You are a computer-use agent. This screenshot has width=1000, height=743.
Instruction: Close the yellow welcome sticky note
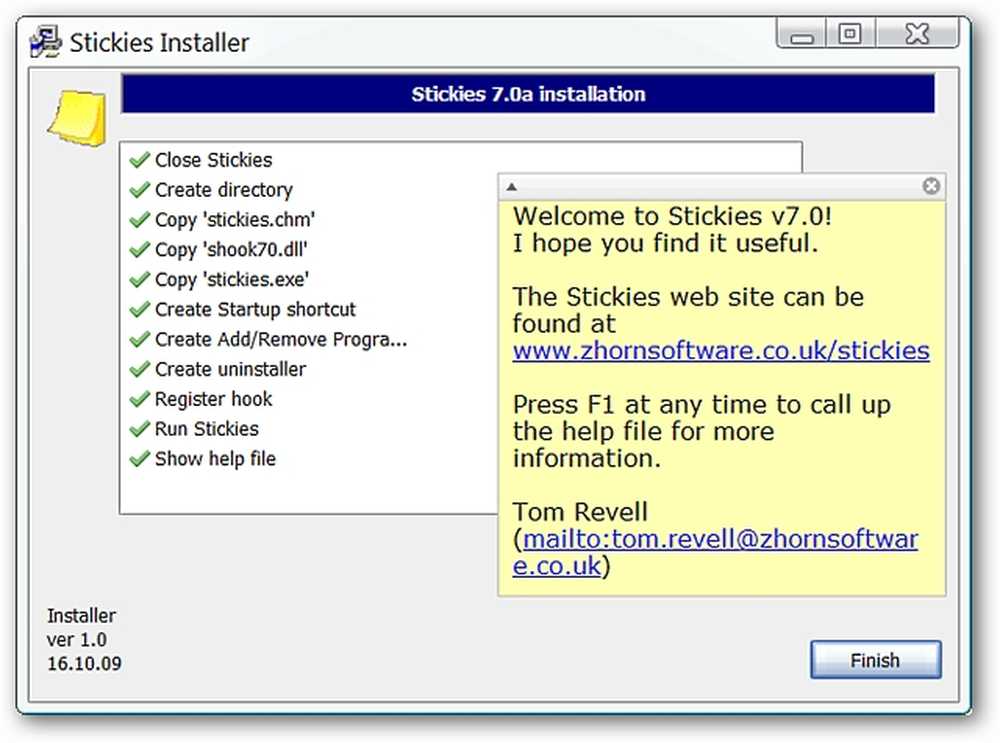click(x=930, y=186)
